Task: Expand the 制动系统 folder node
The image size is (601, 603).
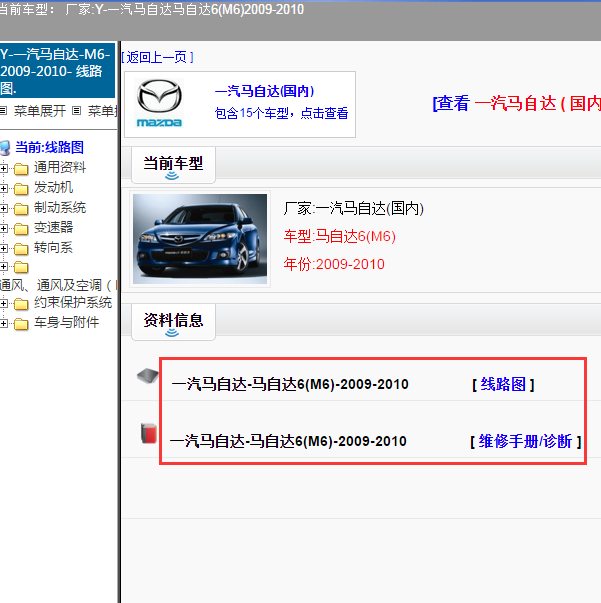Action: tap(3, 208)
